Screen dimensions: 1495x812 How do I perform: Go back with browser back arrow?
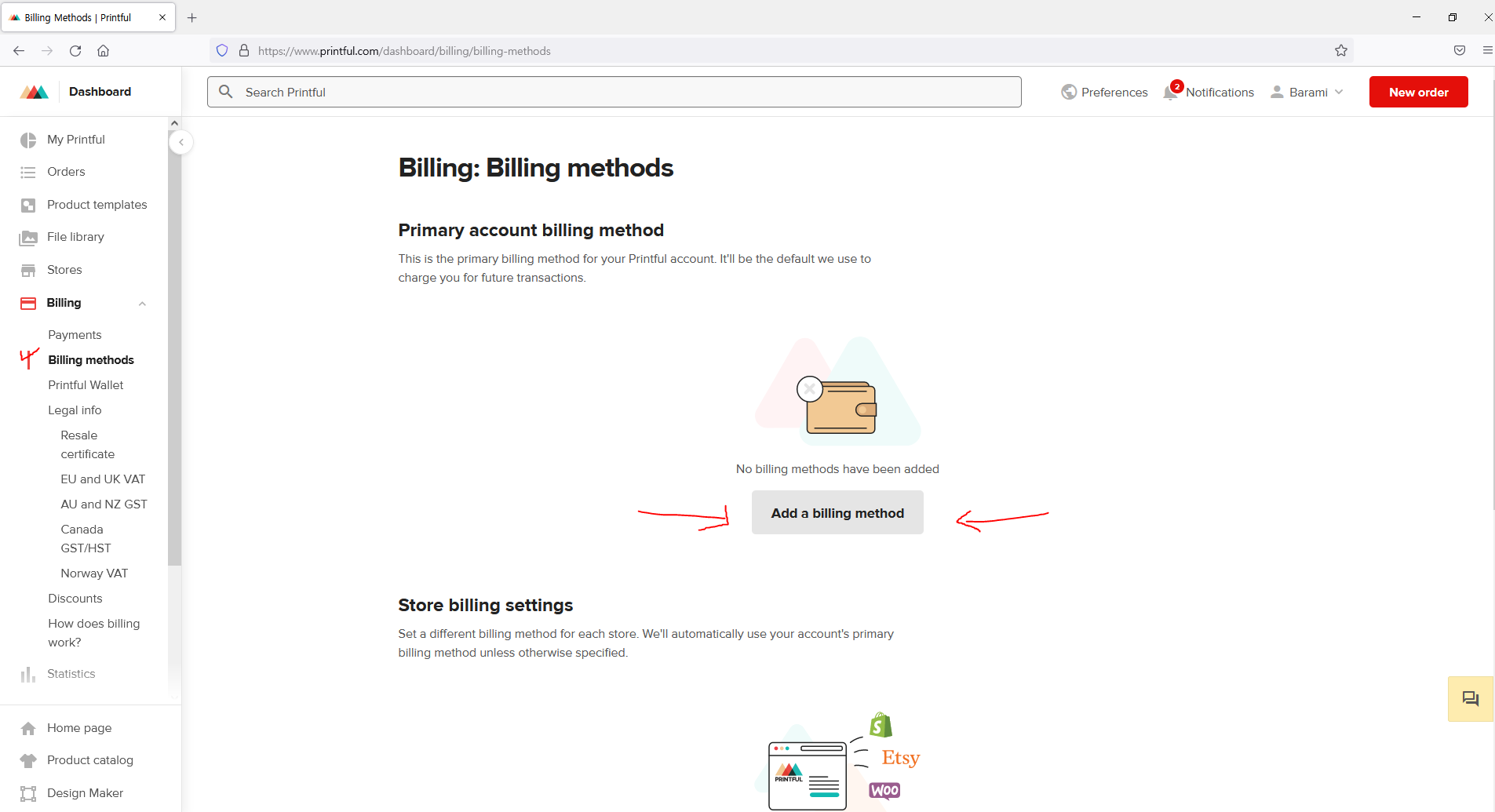point(19,50)
